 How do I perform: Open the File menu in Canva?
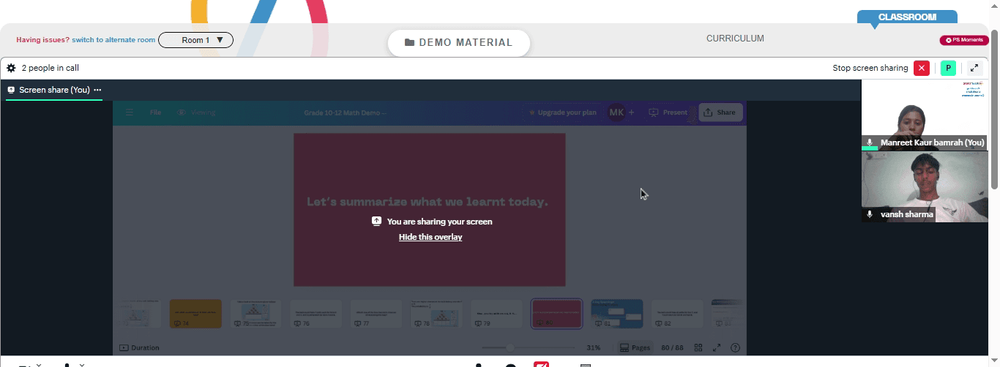coord(156,112)
